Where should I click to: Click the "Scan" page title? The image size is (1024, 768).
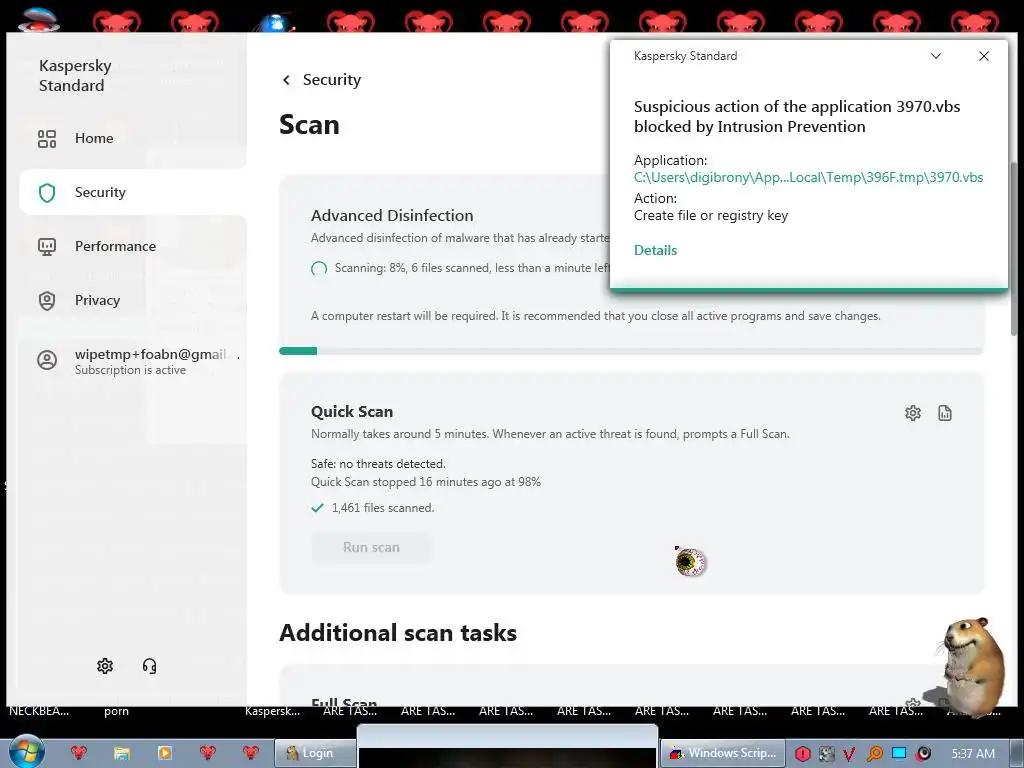310,125
